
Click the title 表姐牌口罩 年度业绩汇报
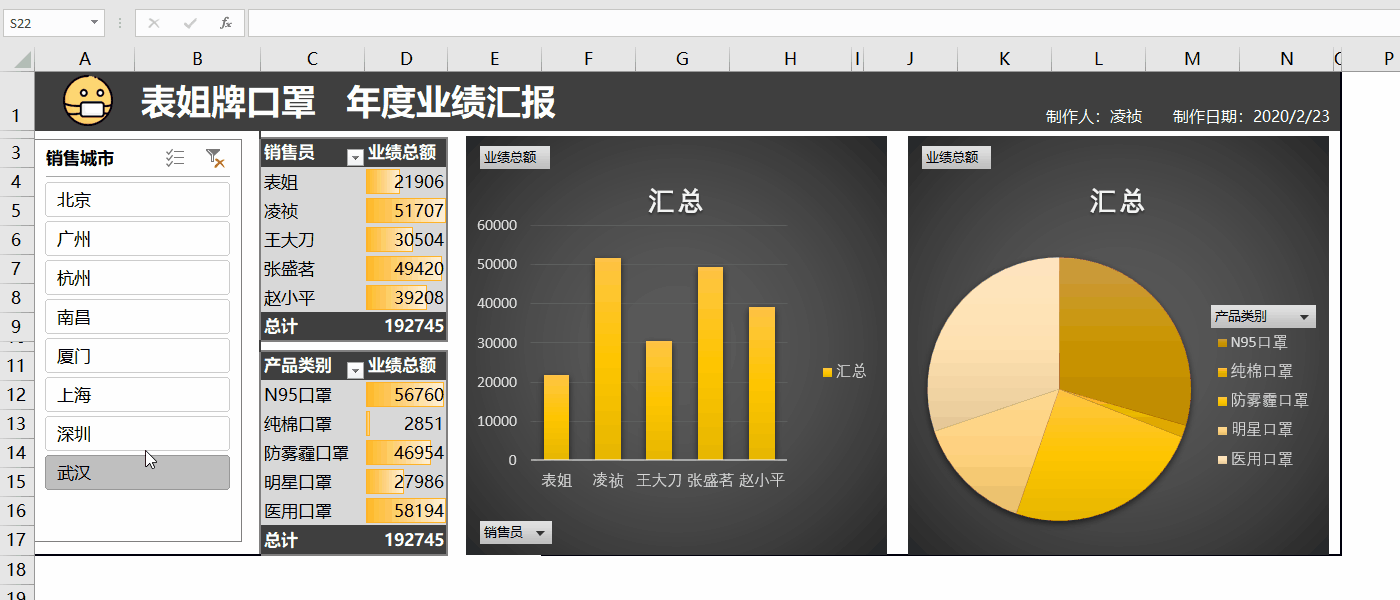pyautogui.click(x=348, y=102)
